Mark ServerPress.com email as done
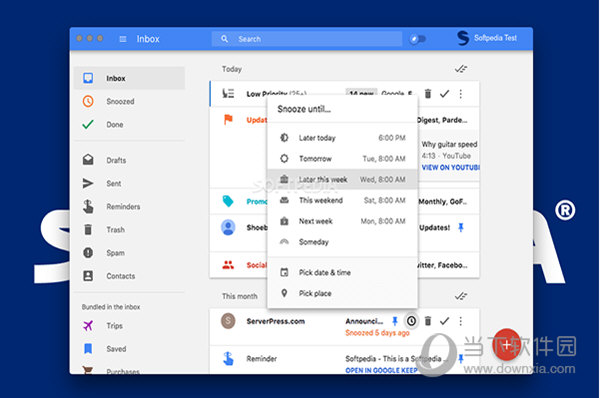 point(444,321)
